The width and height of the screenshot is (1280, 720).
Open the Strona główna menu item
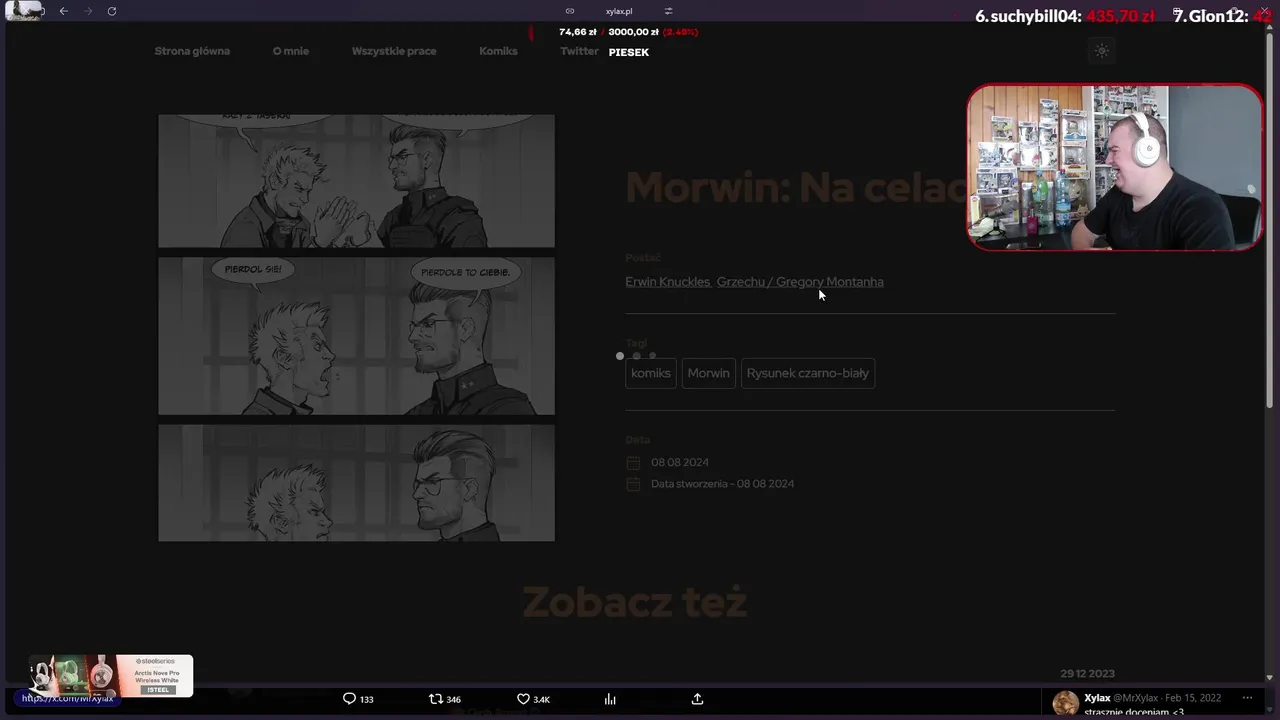tap(192, 51)
